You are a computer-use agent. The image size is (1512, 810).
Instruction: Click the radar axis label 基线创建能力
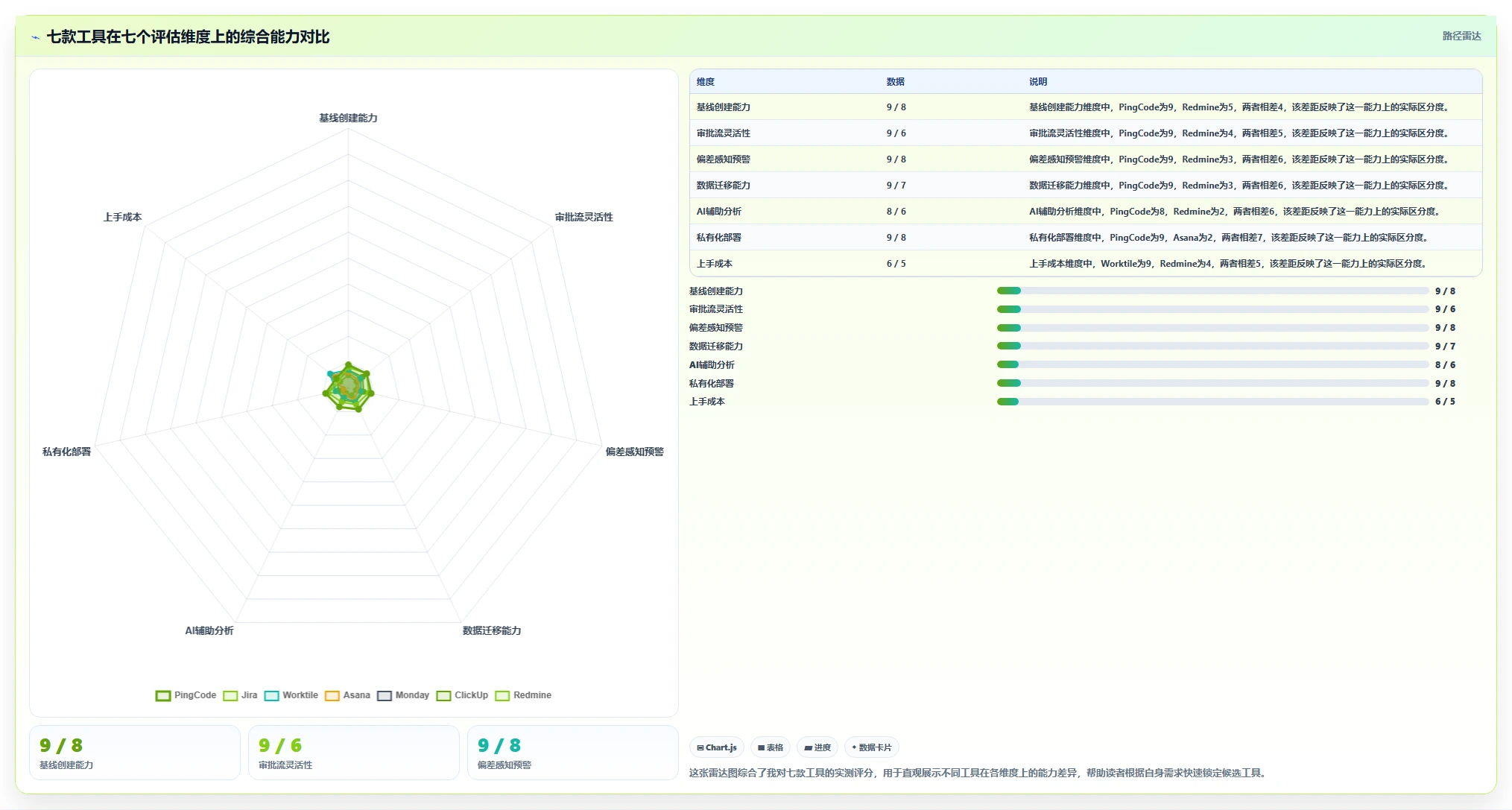348,118
